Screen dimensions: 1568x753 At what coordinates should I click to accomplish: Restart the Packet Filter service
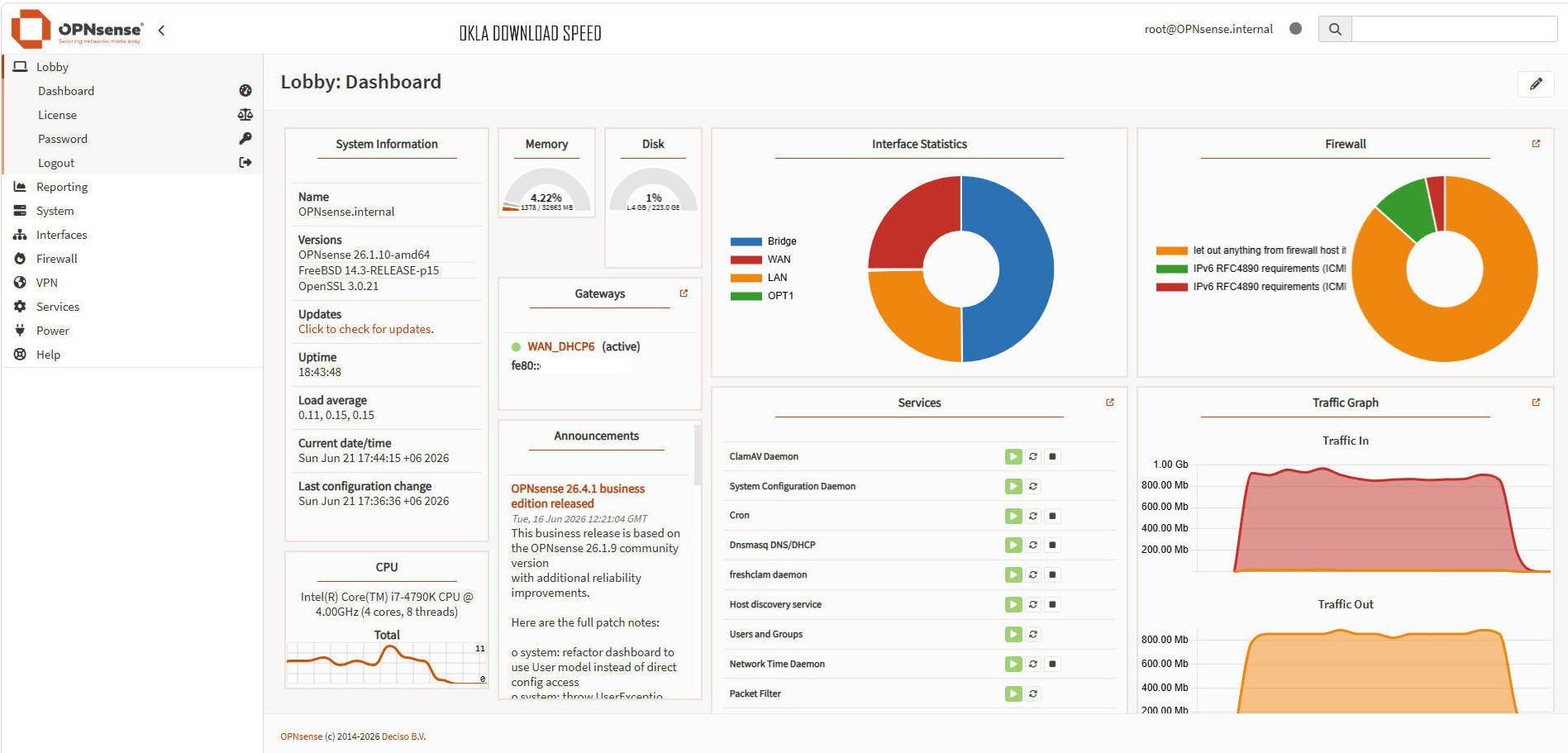click(x=1033, y=693)
